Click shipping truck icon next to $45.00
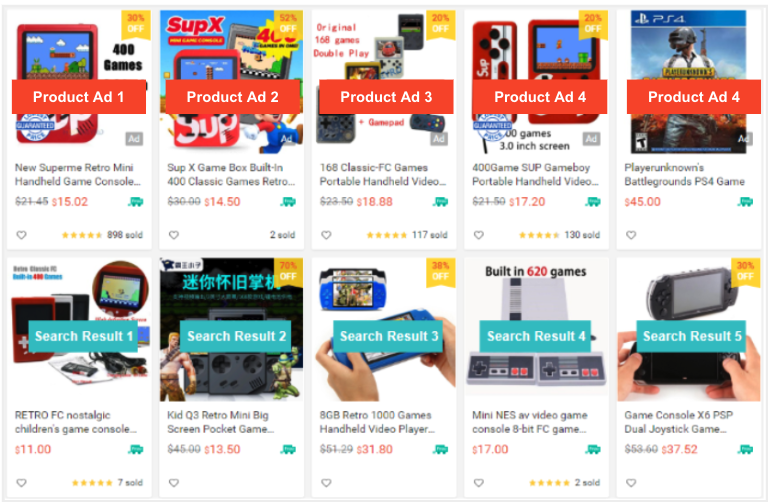The height and width of the screenshot is (502, 768). tap(745, 202)
